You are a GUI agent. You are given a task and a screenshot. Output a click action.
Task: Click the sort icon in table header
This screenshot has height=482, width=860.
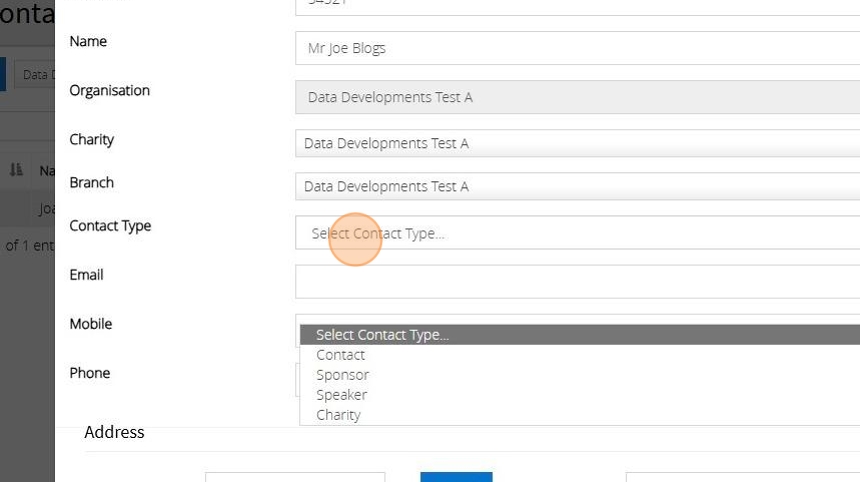[x=16, y=171]
